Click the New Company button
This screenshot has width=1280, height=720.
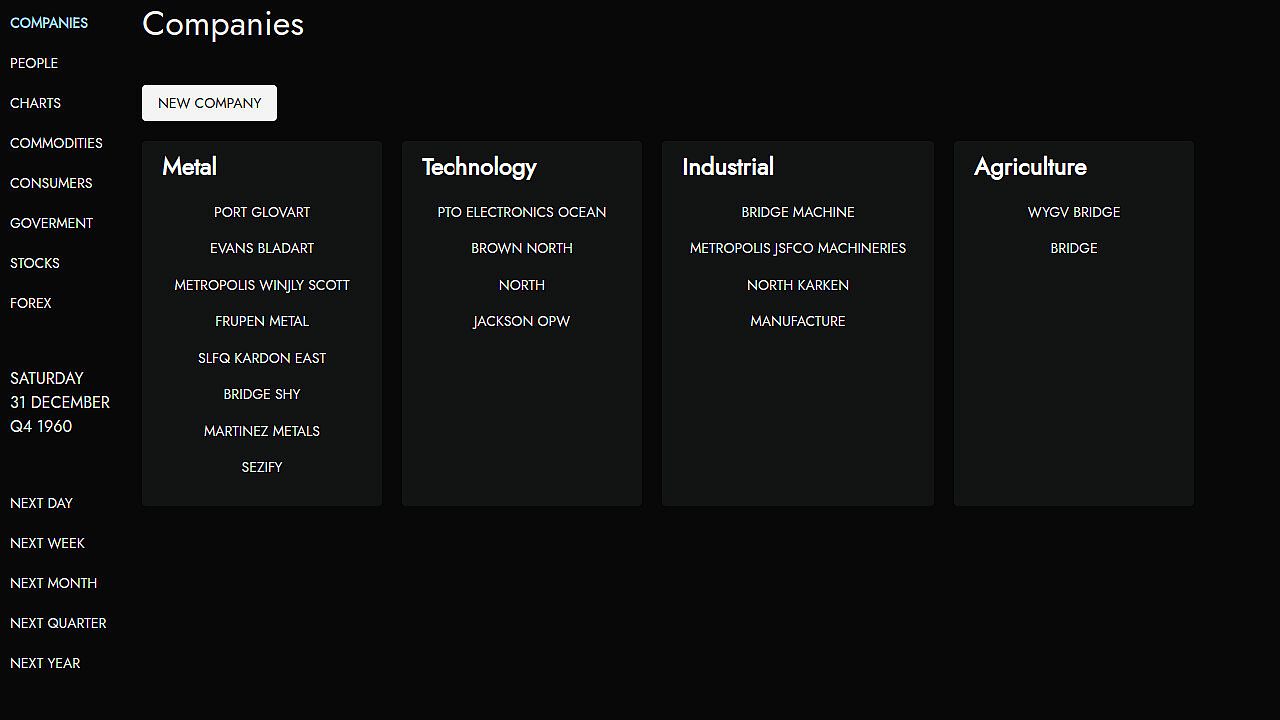pos(209,103)
